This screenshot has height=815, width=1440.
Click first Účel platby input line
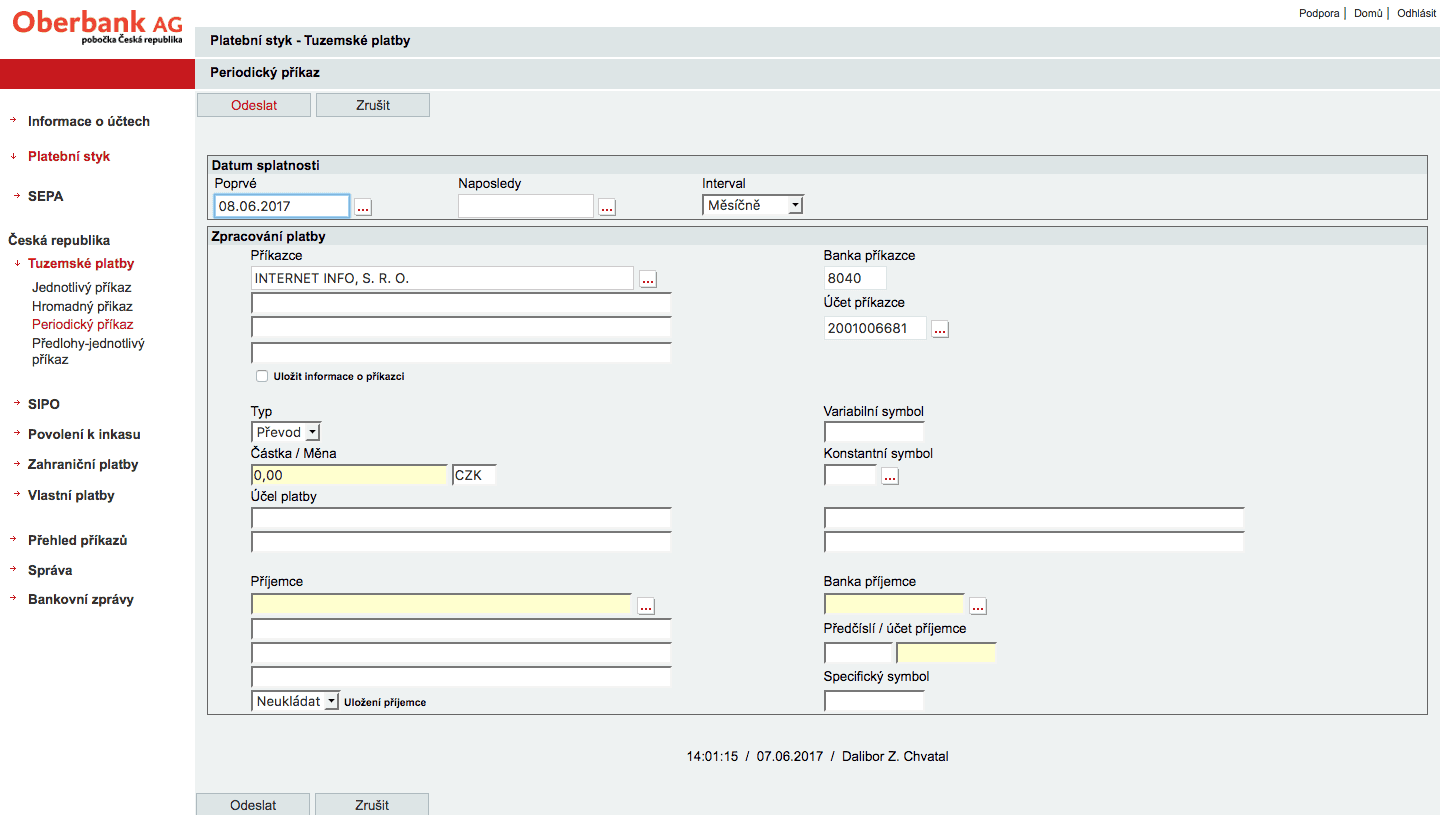[461, 518]
